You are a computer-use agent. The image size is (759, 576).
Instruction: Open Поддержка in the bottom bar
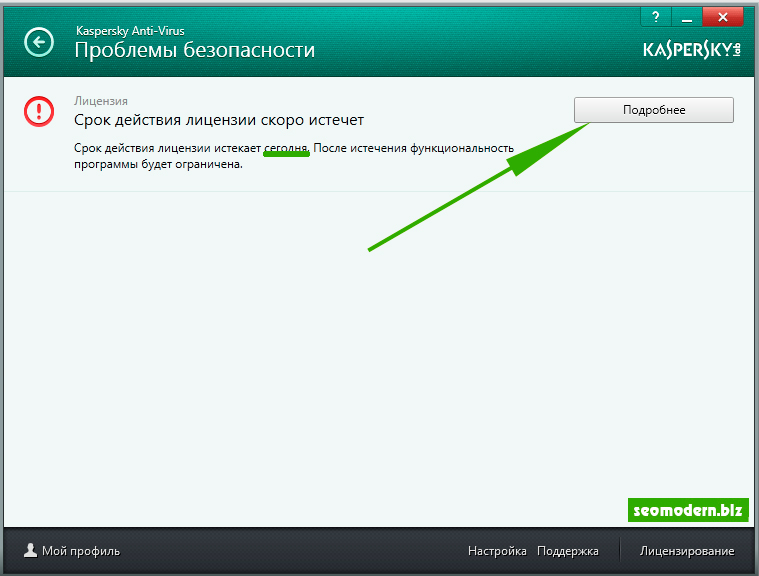click(567, 551)
